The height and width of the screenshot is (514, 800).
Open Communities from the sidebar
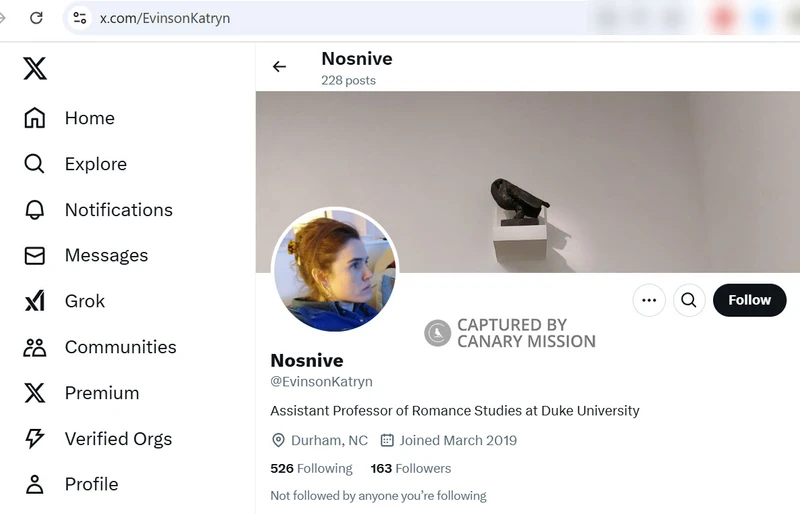click(x=100, y=347)
